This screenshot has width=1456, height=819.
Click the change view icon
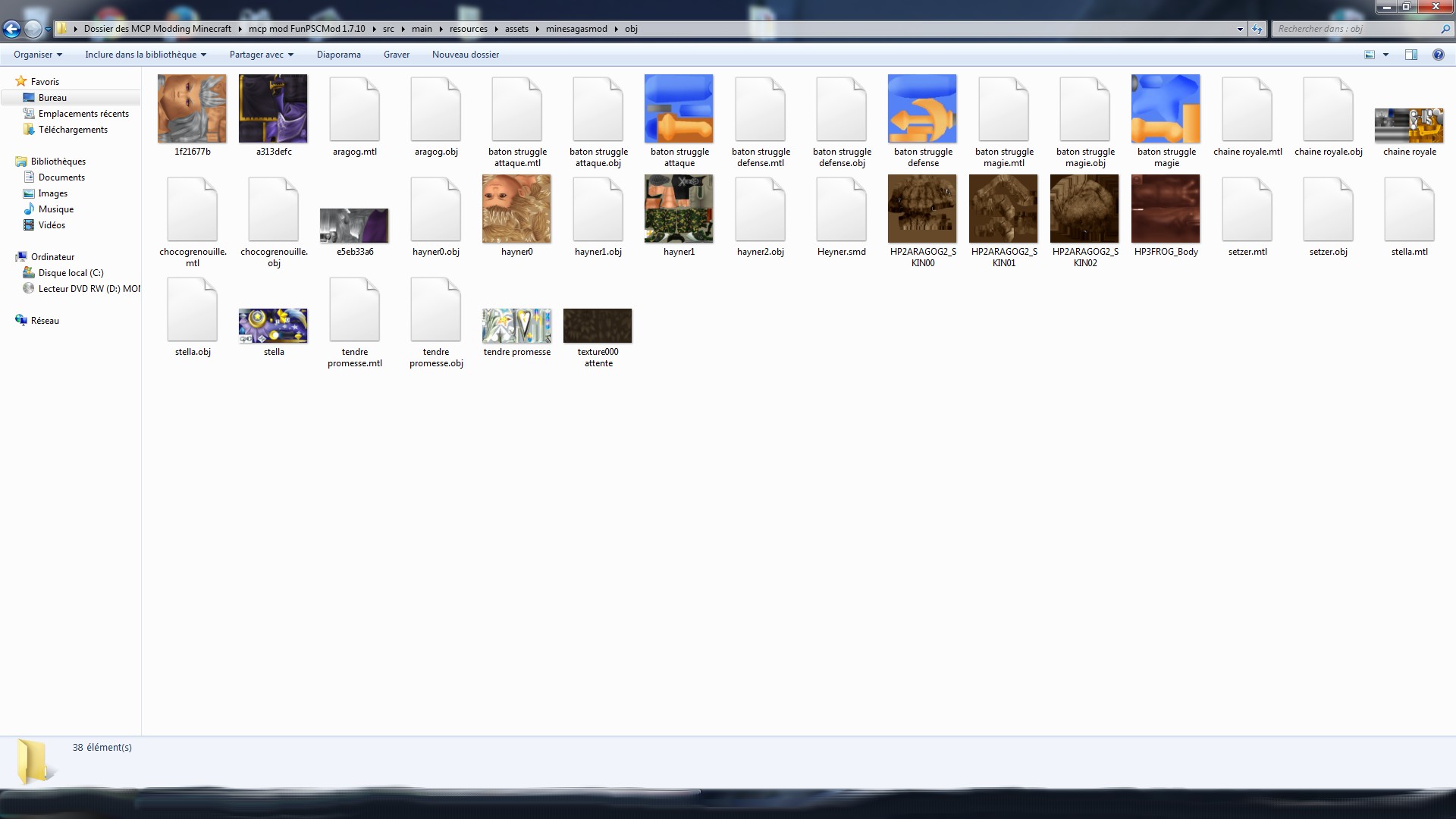click(1370, 55)
